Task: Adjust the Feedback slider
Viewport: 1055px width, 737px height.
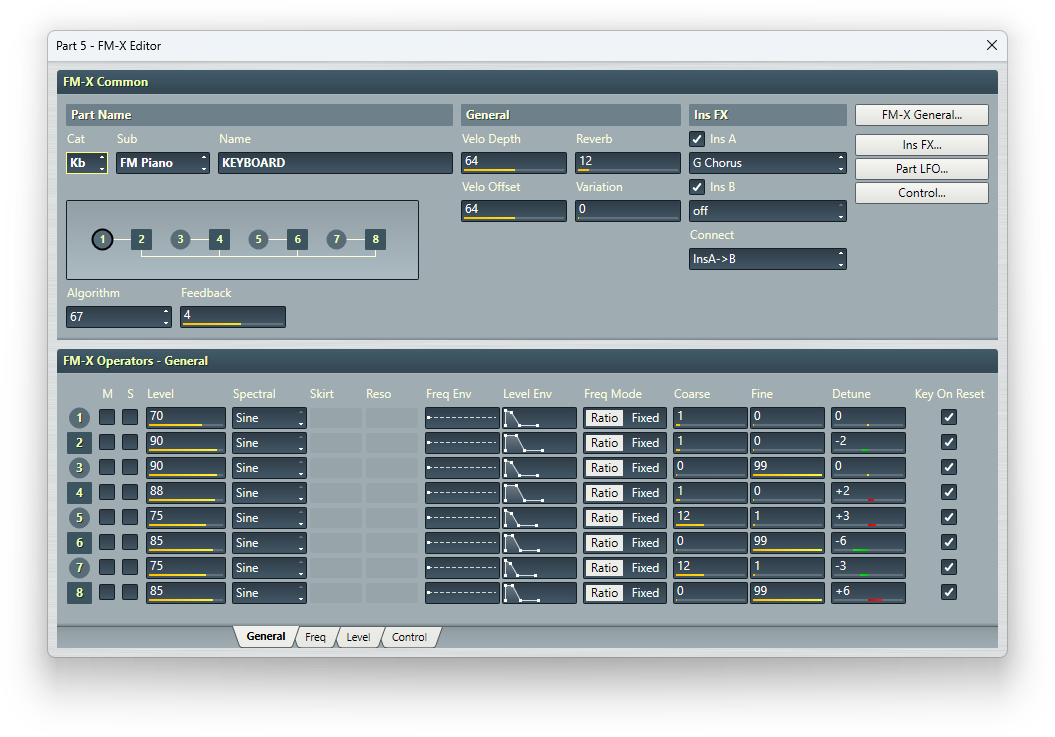Action: 232,317
